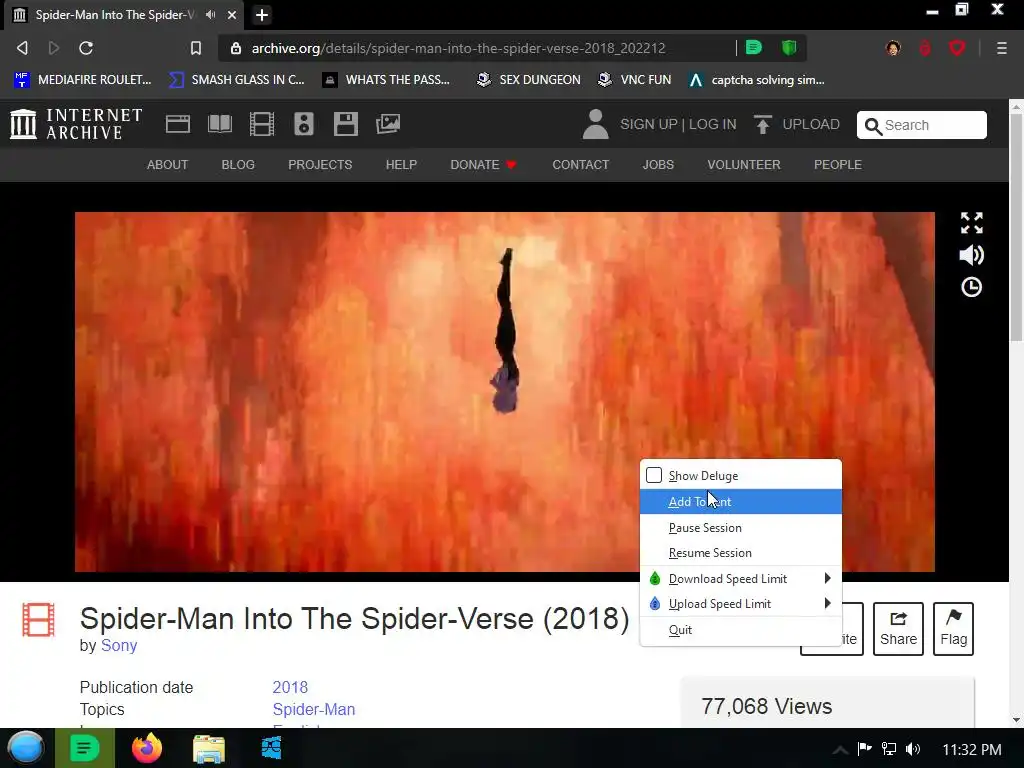The width and height of the screenshot is (1024, 768).
Task: Open the Software floppy disk icon
Action: [345, 124]
